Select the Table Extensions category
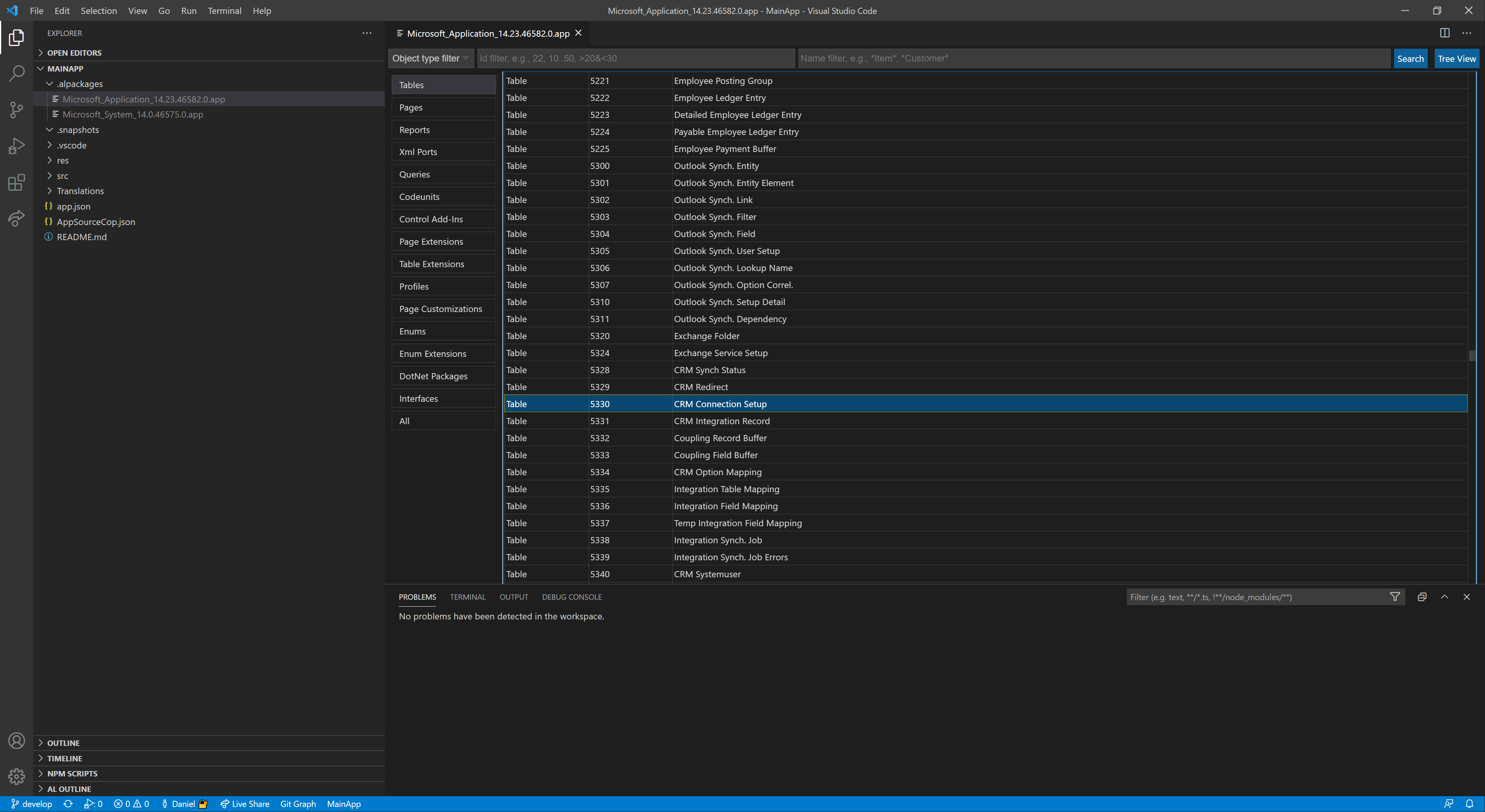The width and height of the screenshot is (1485, 812). [x=443, y=263]
